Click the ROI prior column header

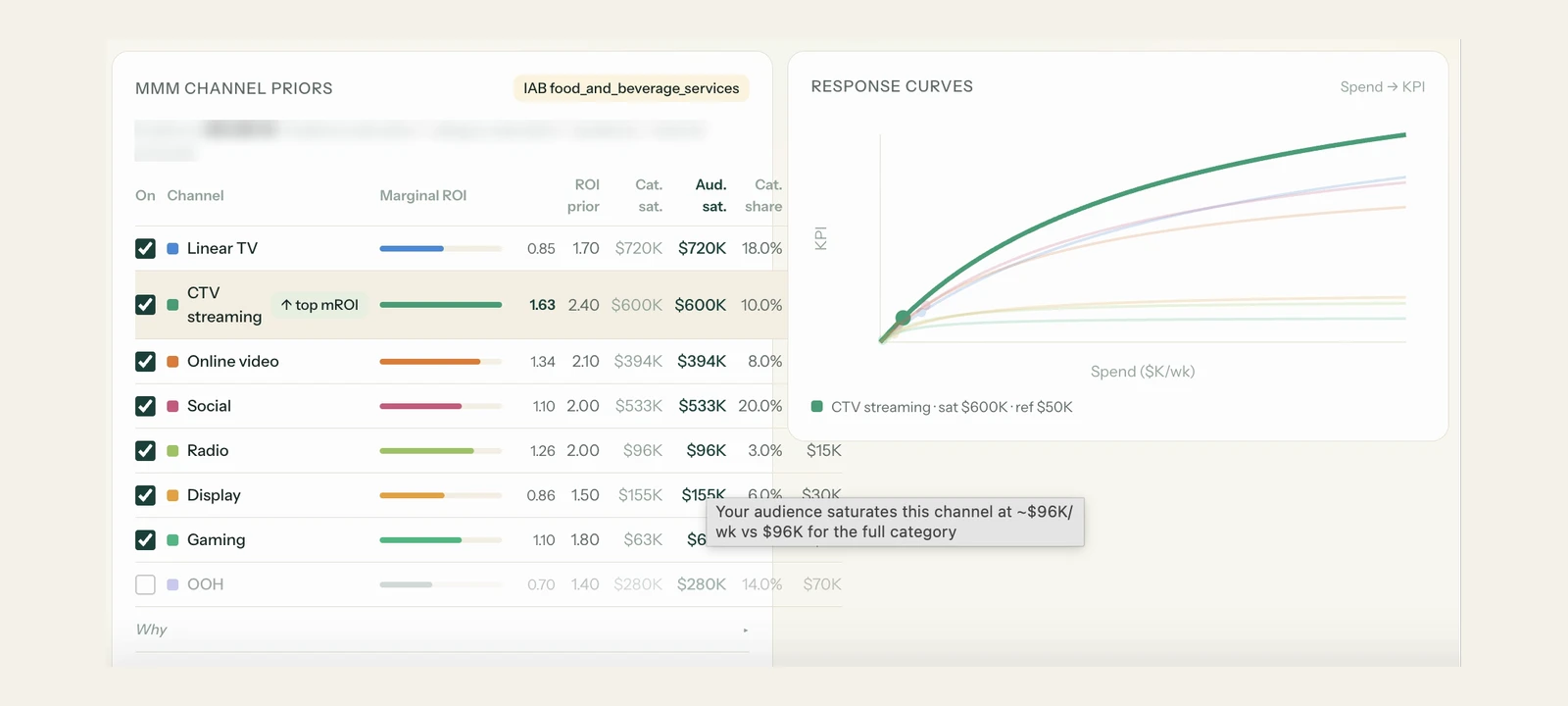584,195
